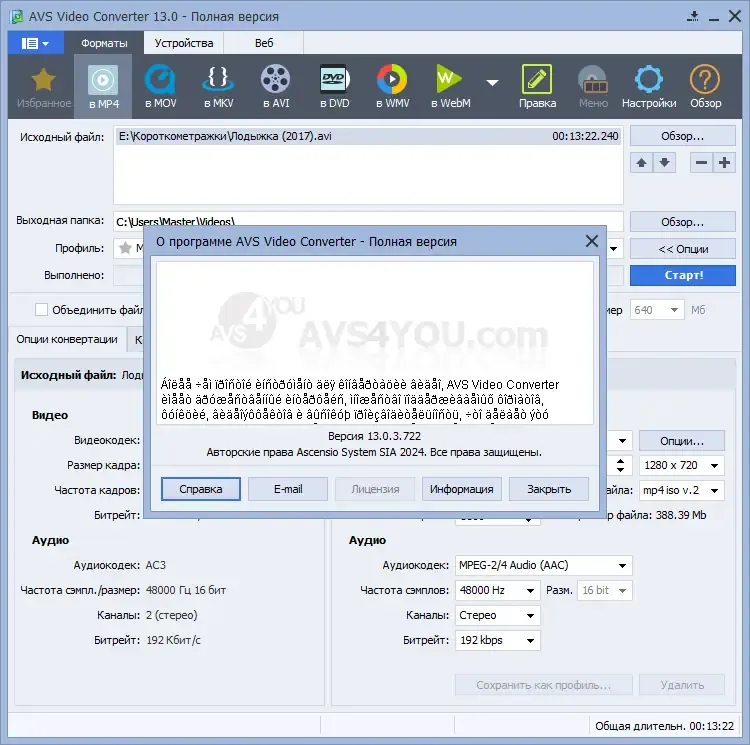Choose the AVI film reel icon
The height and width of the screenshot is (745, 750).
(x=276, y=87)
